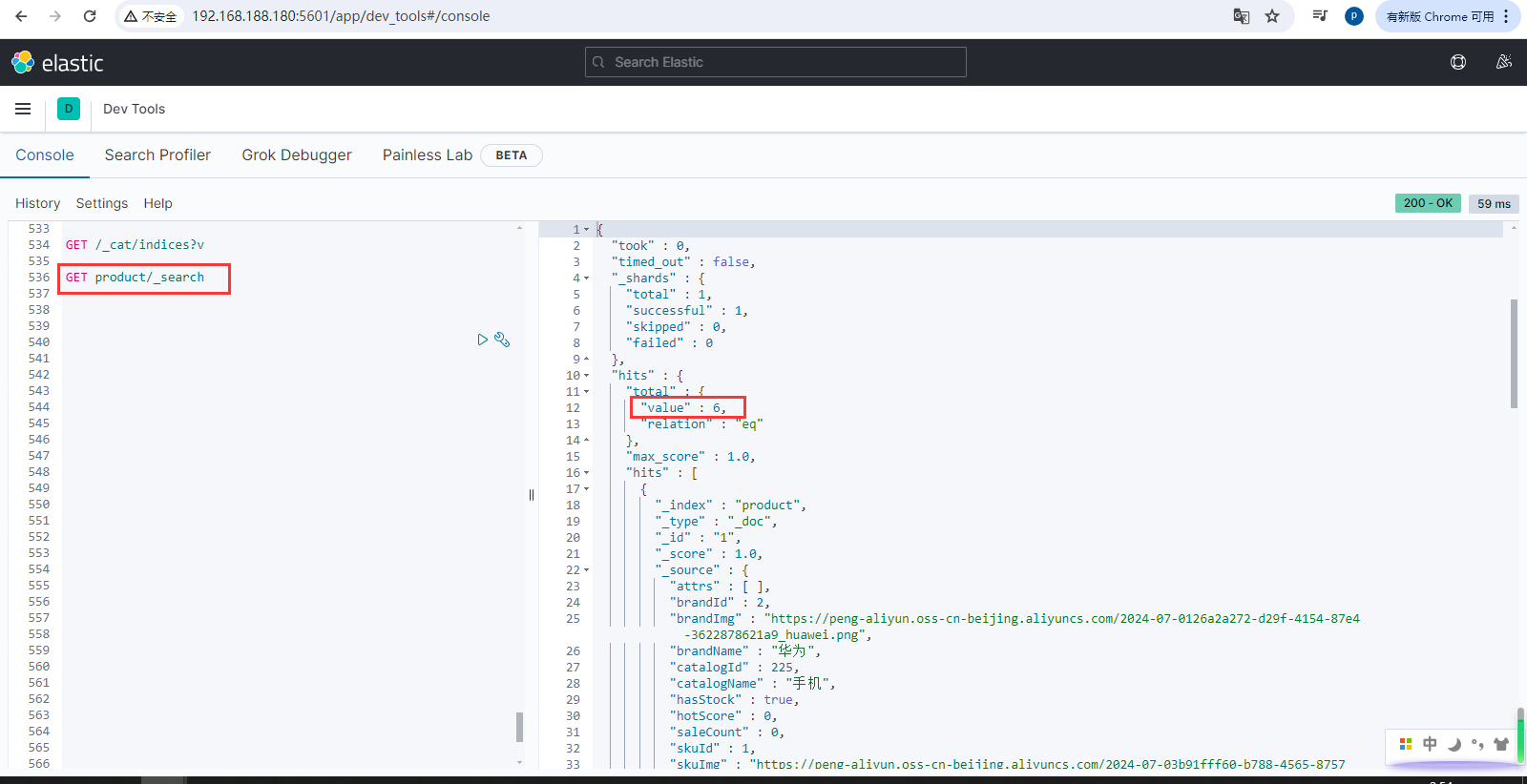Switch to the Console tab
The image size is (1527, 784).
point(45,155)
